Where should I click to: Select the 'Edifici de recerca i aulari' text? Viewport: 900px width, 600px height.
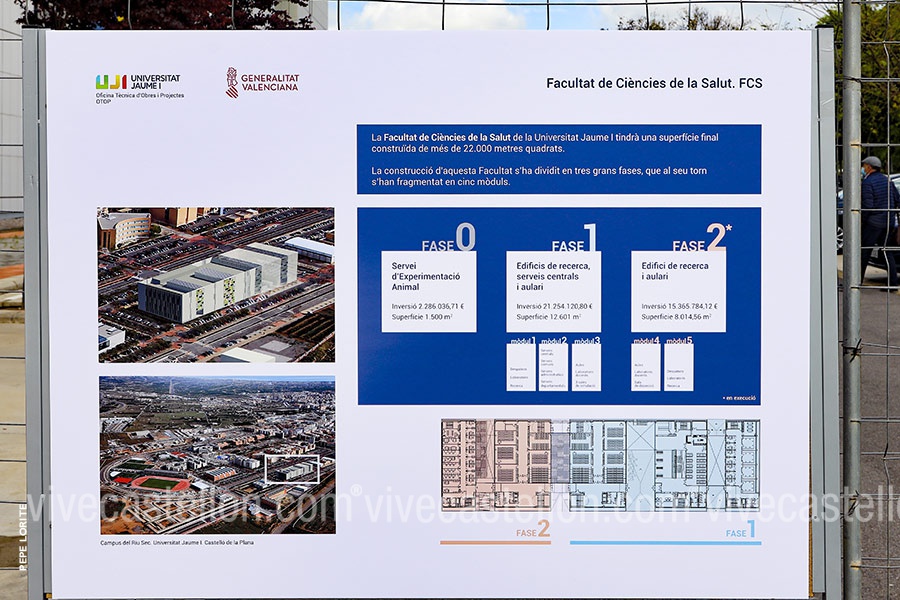pos(675,271)
